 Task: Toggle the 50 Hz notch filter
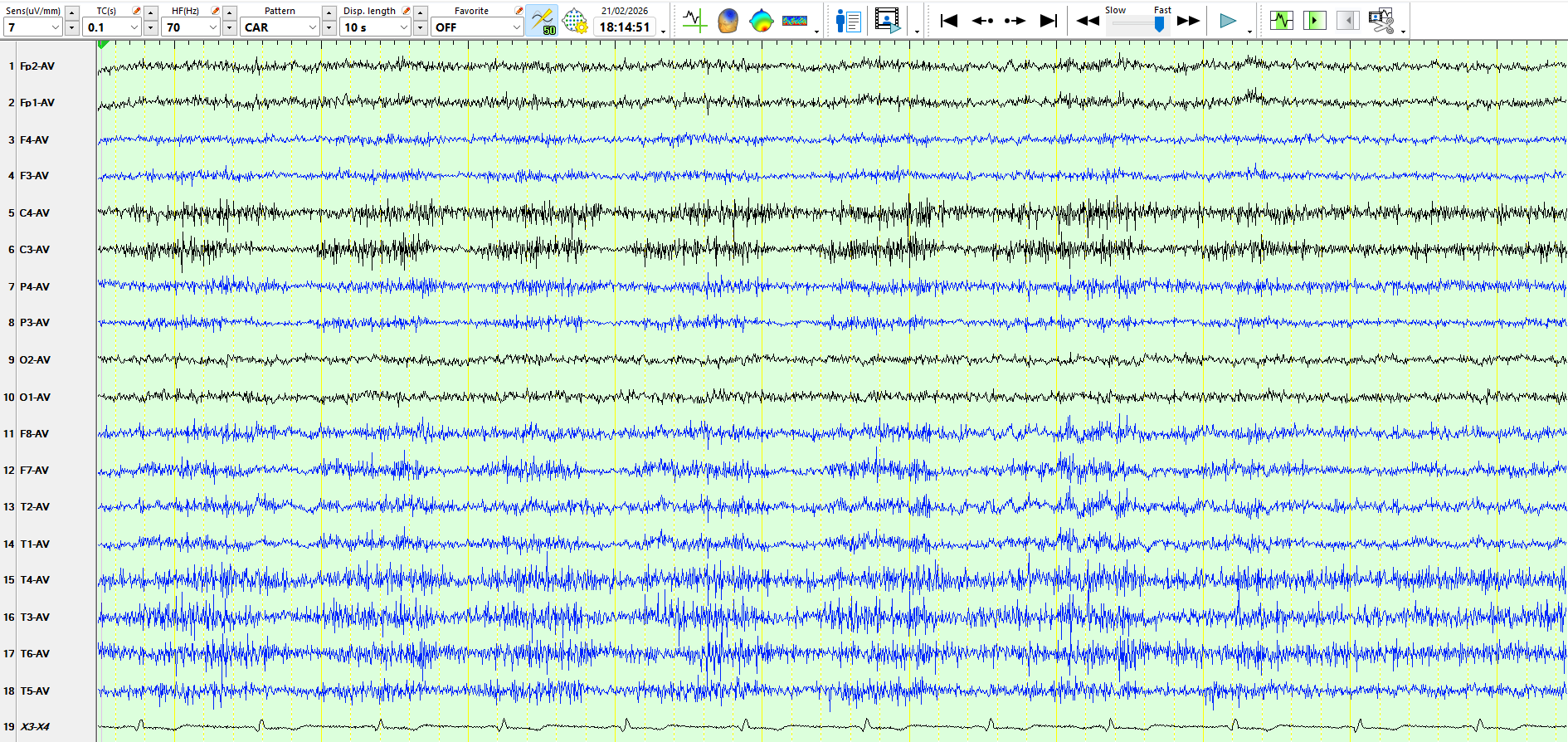tap(542, 21)
